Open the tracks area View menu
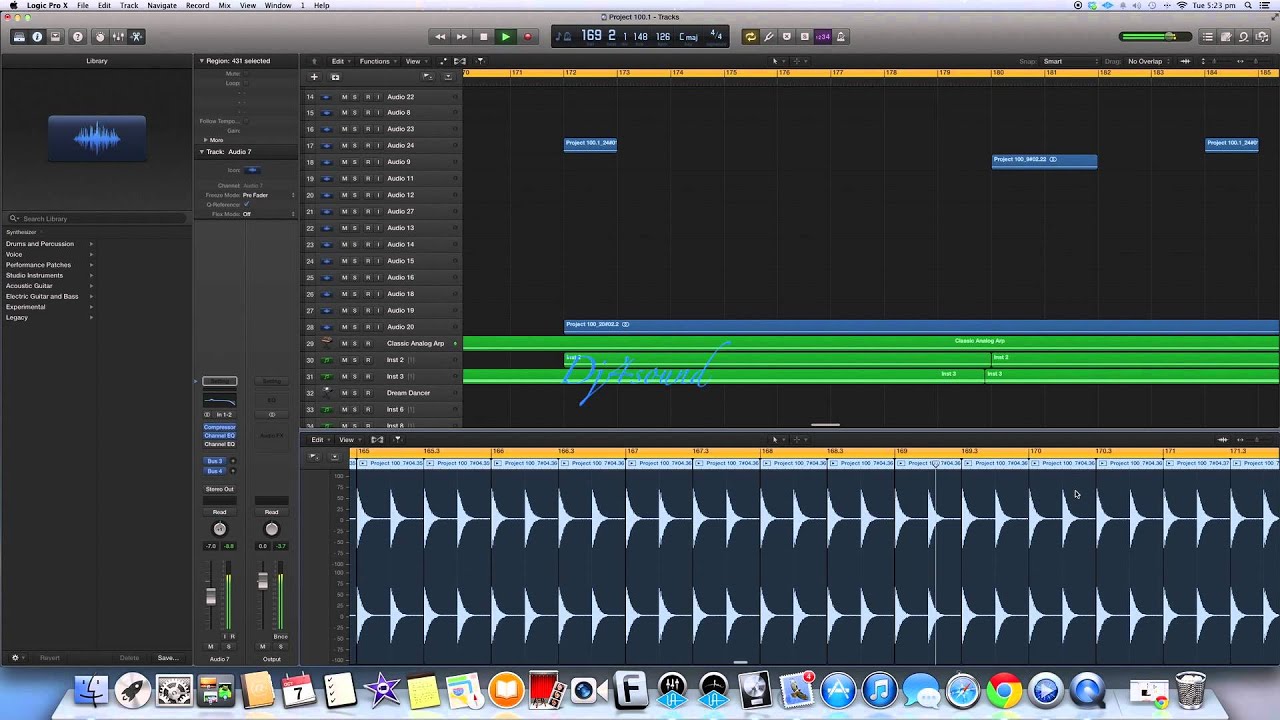 point(415,61)
